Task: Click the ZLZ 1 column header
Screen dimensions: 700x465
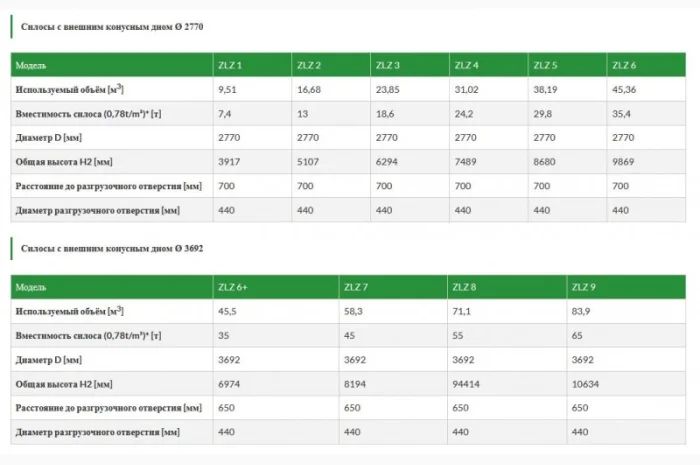Action: pyautogui.click(x=230, y=66)
